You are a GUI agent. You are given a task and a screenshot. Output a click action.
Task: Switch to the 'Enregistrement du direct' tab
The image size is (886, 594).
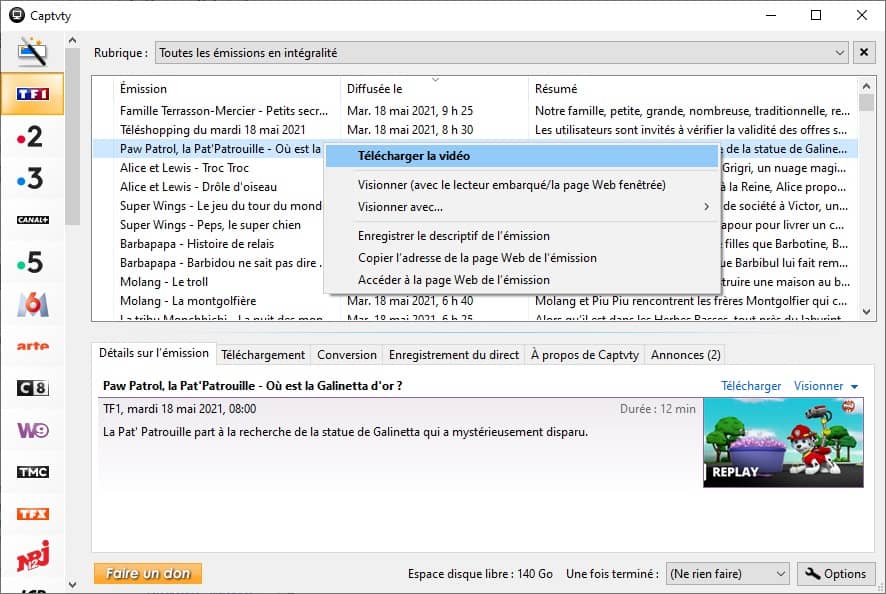click(x=453, y=355)
